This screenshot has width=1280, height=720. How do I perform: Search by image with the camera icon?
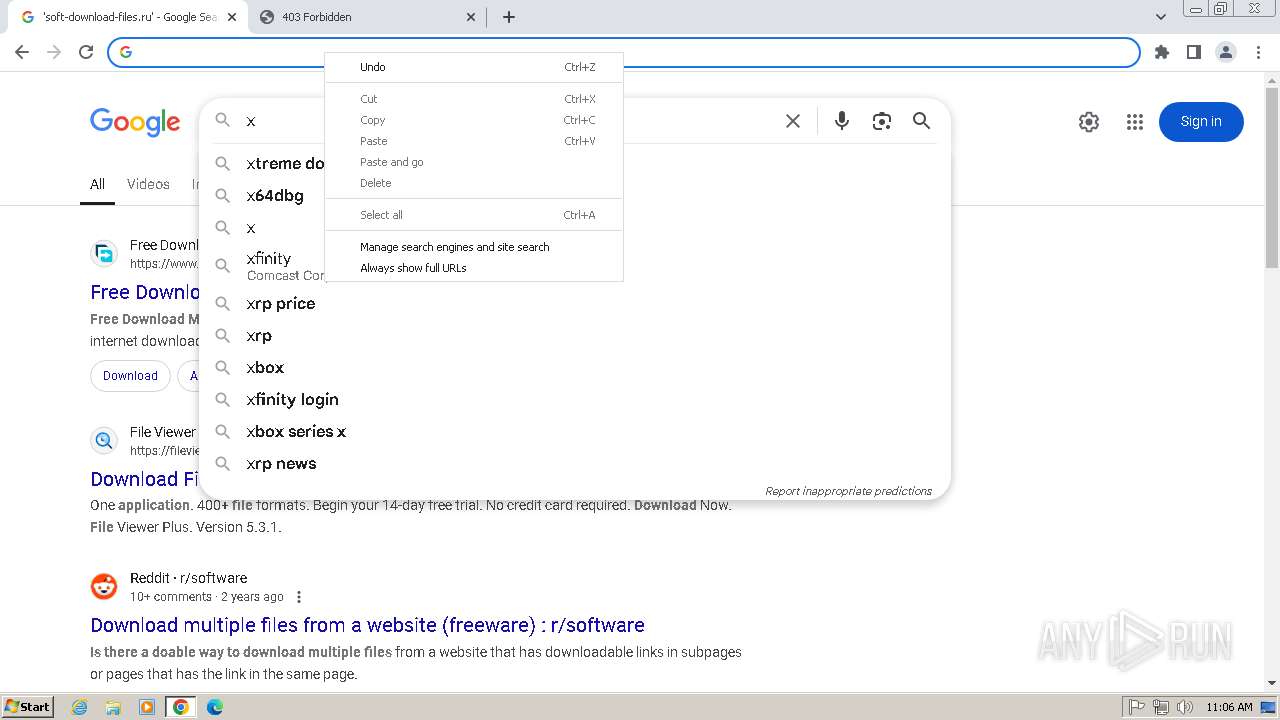click(882, 121)
